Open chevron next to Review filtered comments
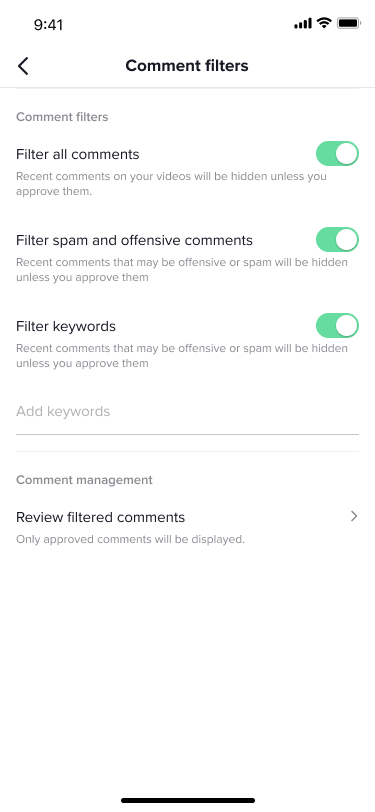375x812 pixels. click(354, 516)
